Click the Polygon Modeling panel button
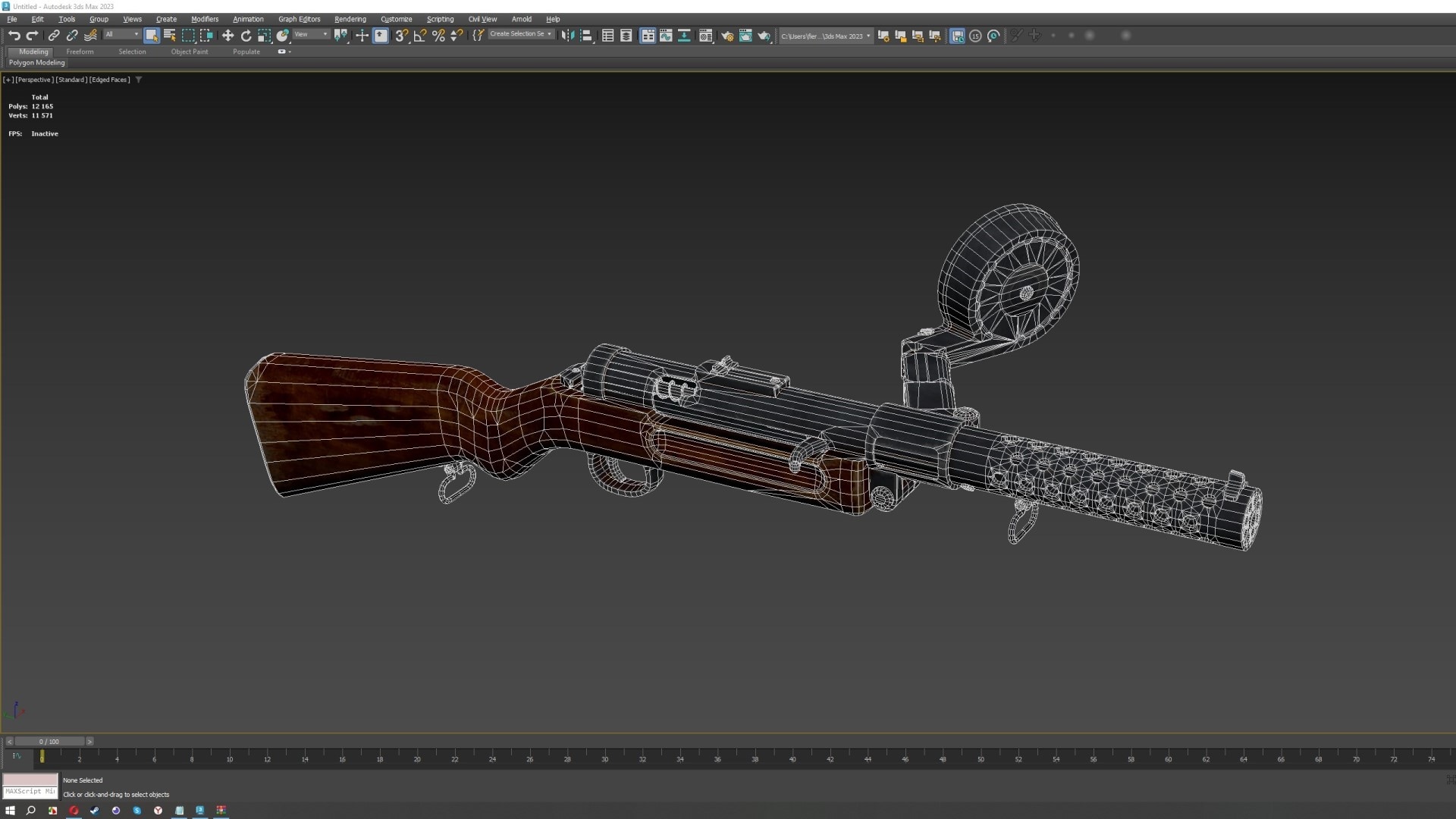Image resolution: width=1456 pixels, height=819 pixels. click(36, 63)
